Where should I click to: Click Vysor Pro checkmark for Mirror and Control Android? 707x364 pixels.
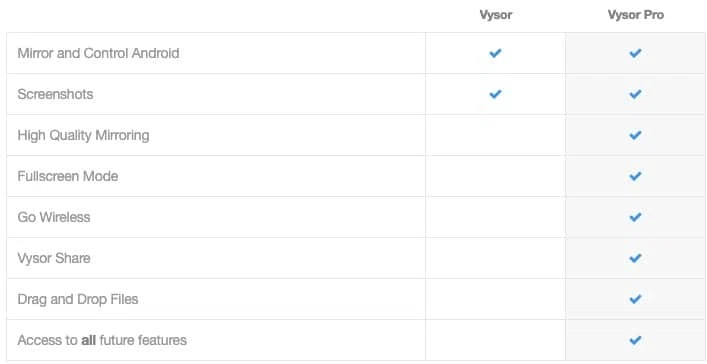[x=635, y=53]
